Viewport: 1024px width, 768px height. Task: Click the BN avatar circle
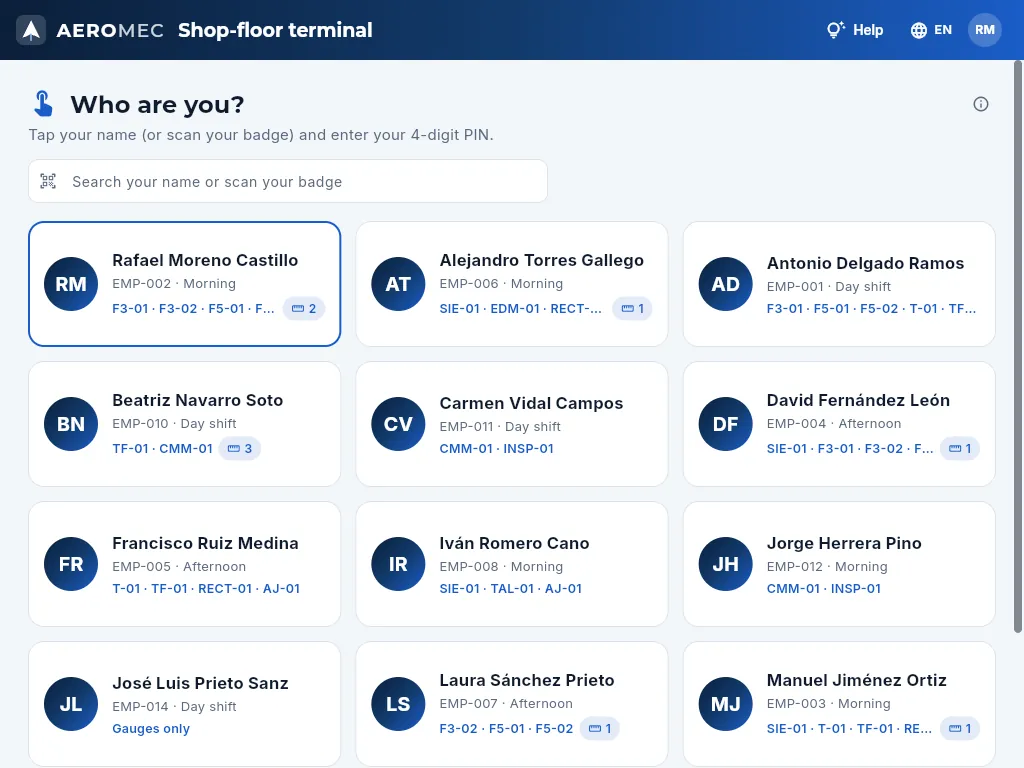71,424
